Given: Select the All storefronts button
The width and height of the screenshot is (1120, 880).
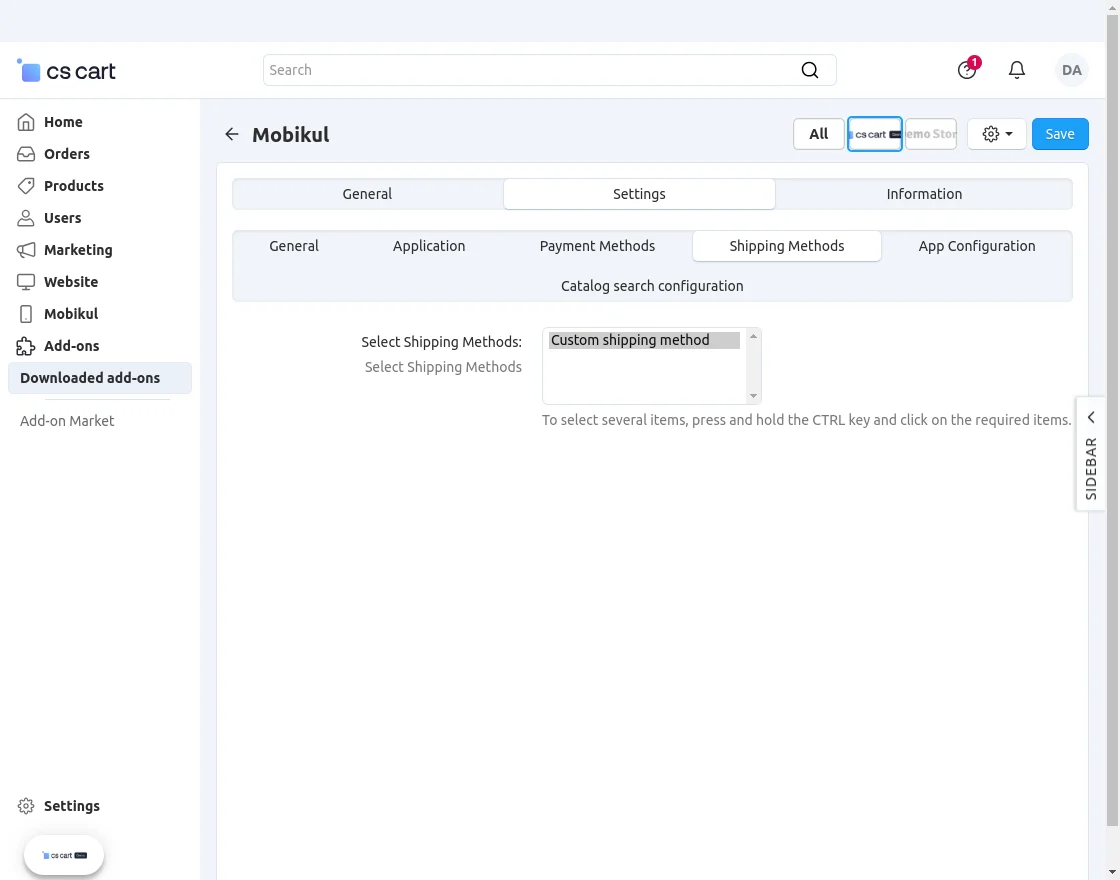Looking at the screenshot, I should pos(818,134).
